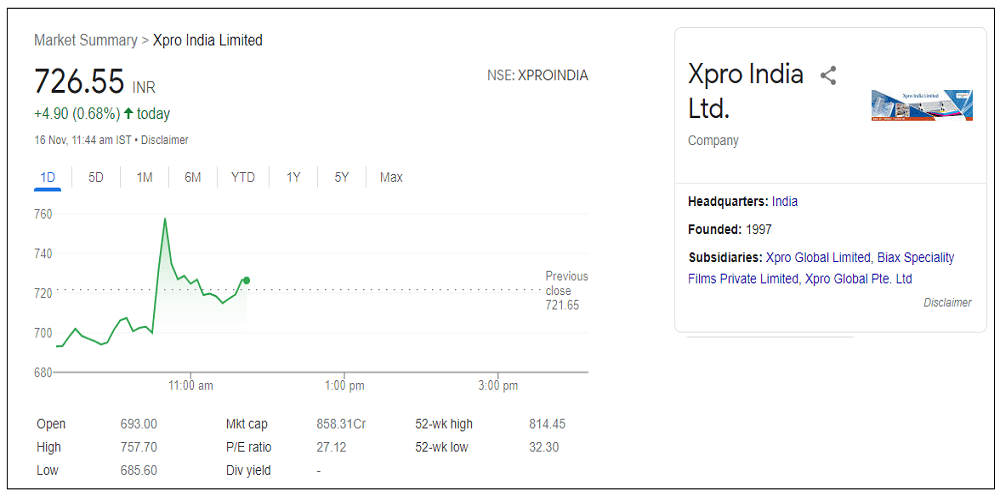Viewport: 1000px width, 500px height.
Task: Visit the Xpro Global Pte. Ltd link
Action: click(x=858, y=279)
